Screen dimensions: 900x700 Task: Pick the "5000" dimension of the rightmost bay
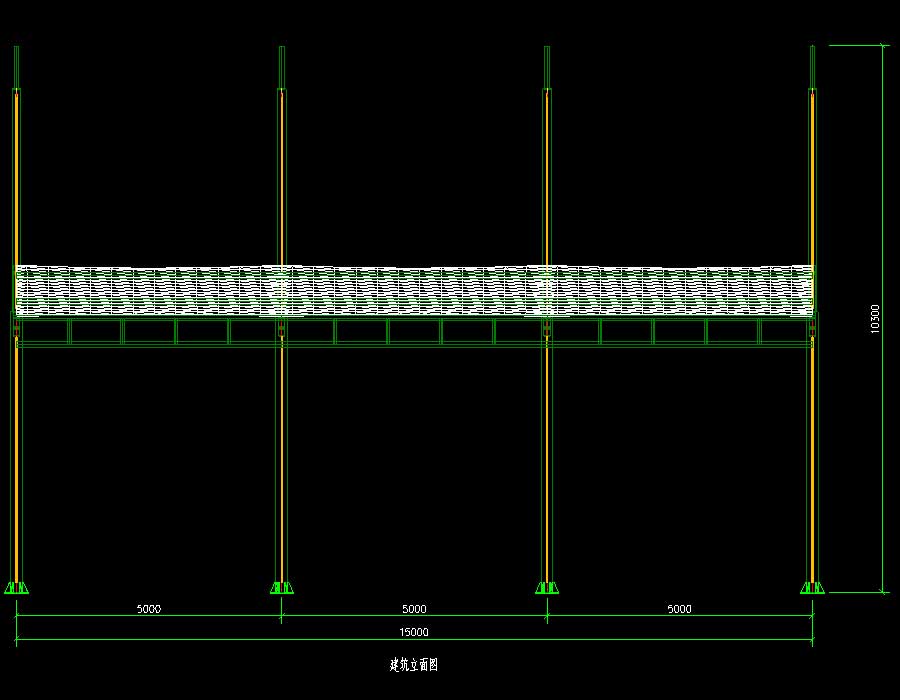[679, 609]
